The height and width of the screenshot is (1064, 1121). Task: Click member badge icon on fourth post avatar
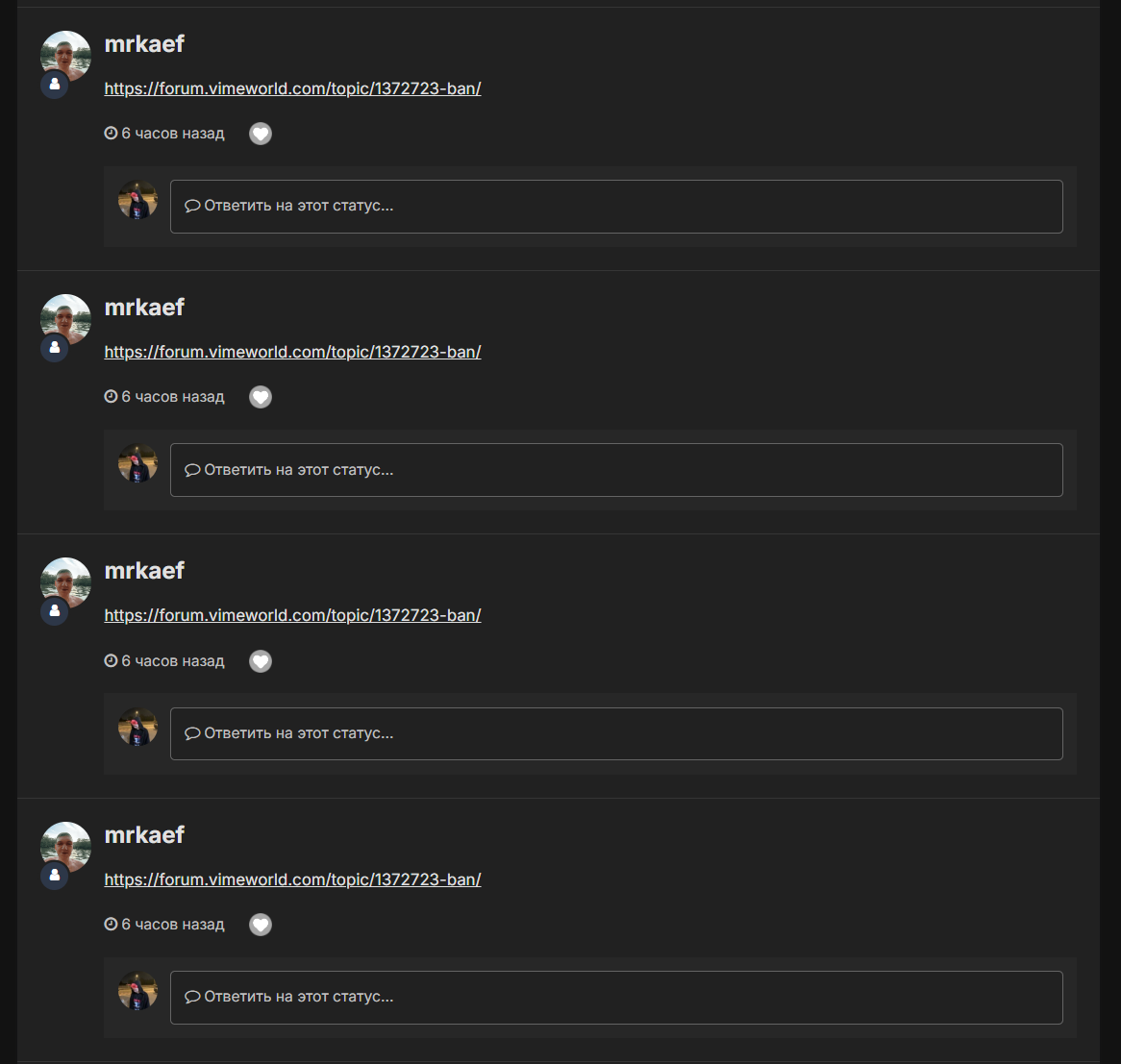click(55, 876)
